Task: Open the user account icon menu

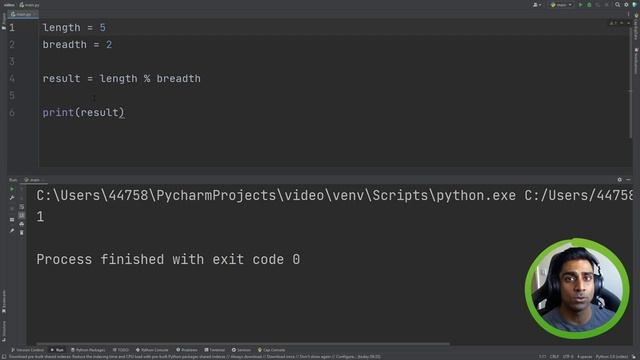Action: [x=537, y=5]
